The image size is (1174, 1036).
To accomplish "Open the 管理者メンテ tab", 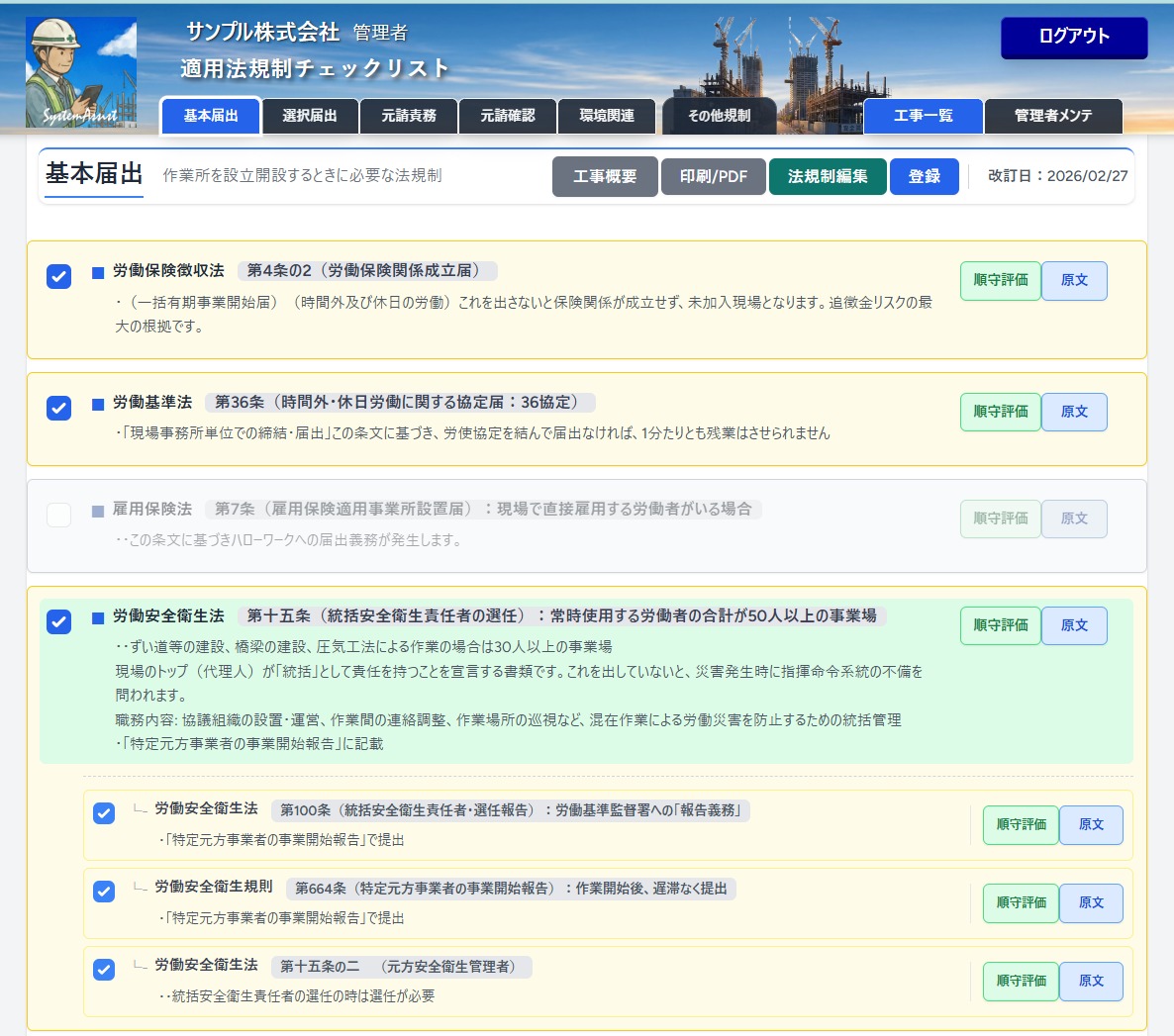I will [1053, 116].
